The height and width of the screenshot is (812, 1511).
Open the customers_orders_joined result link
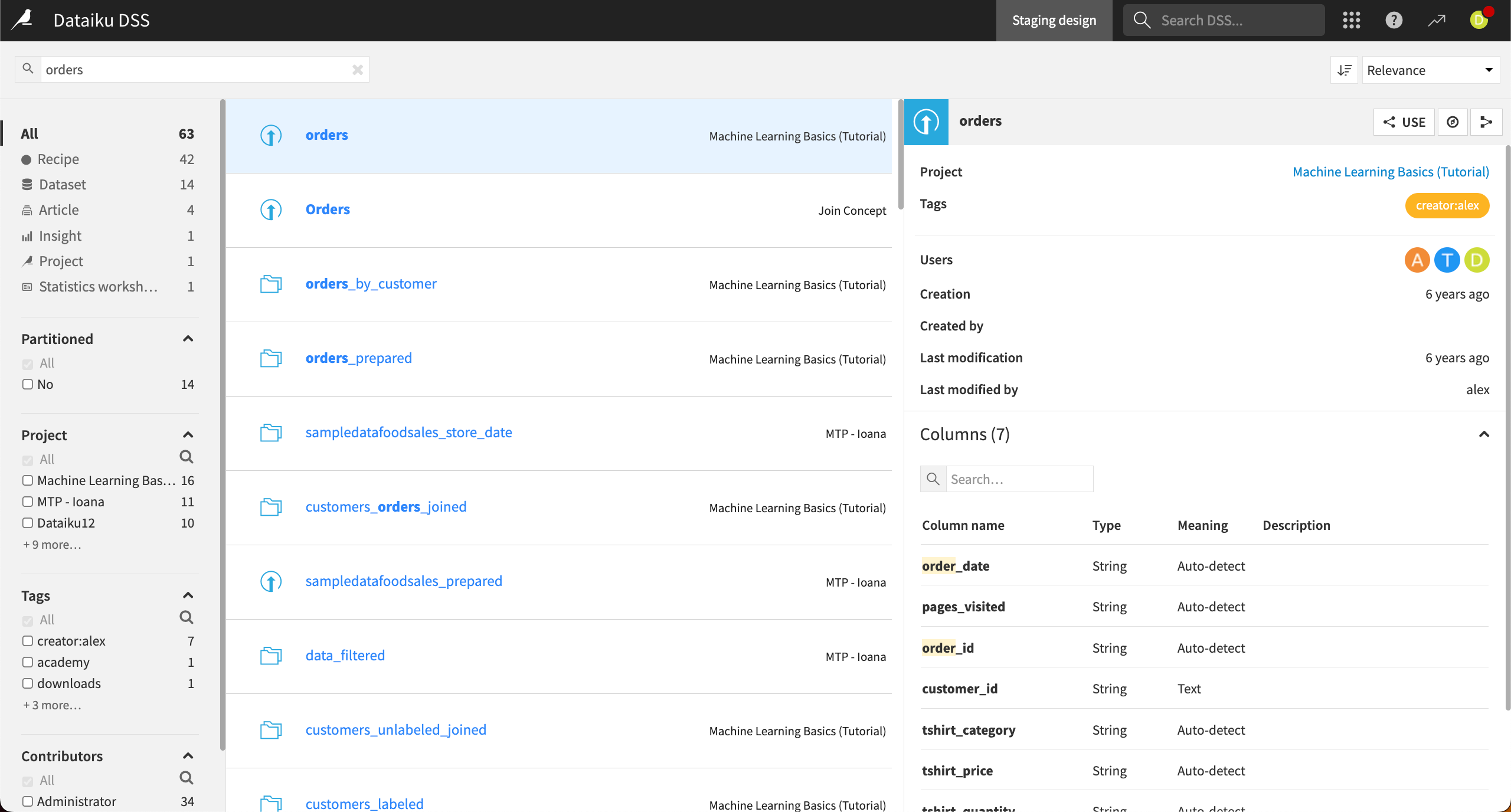385,507
